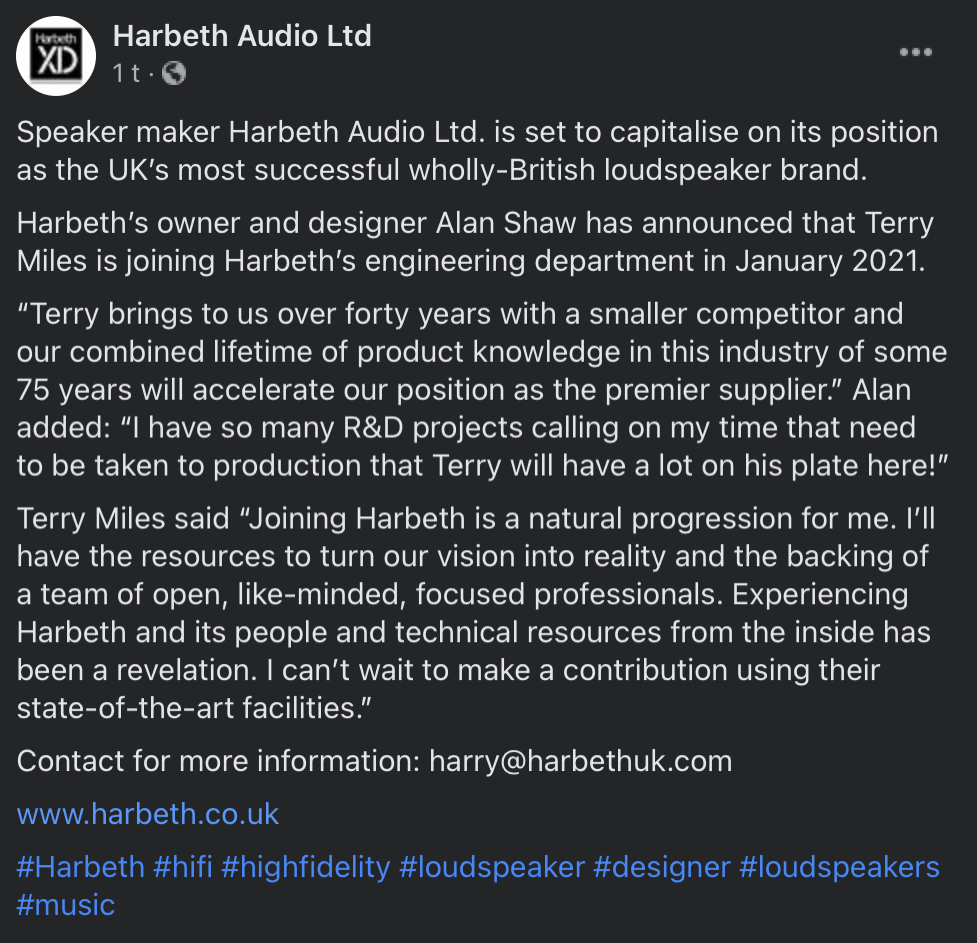The image size is (977, 943).
Task: Open the #designer hashtag
Action: coord(662,867)
